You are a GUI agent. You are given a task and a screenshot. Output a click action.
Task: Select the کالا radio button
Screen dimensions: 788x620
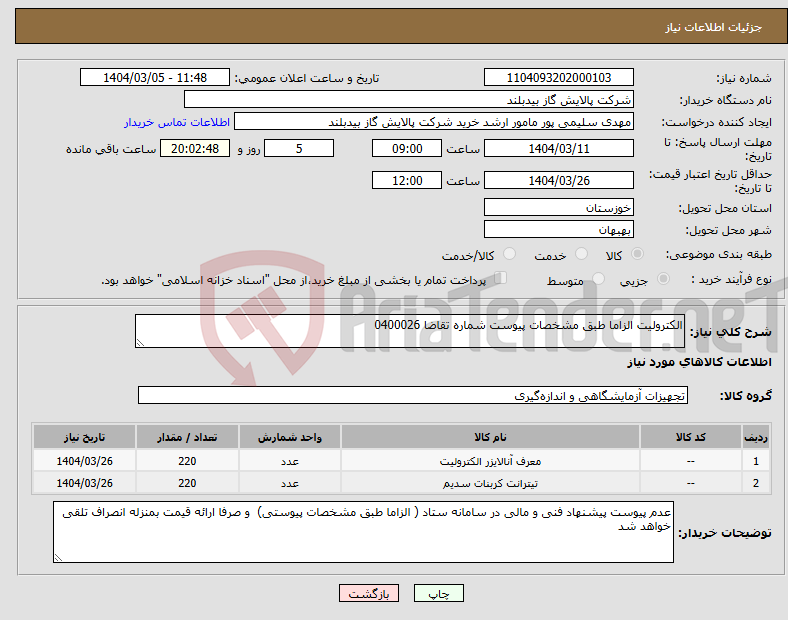click(x=637, y=254)
